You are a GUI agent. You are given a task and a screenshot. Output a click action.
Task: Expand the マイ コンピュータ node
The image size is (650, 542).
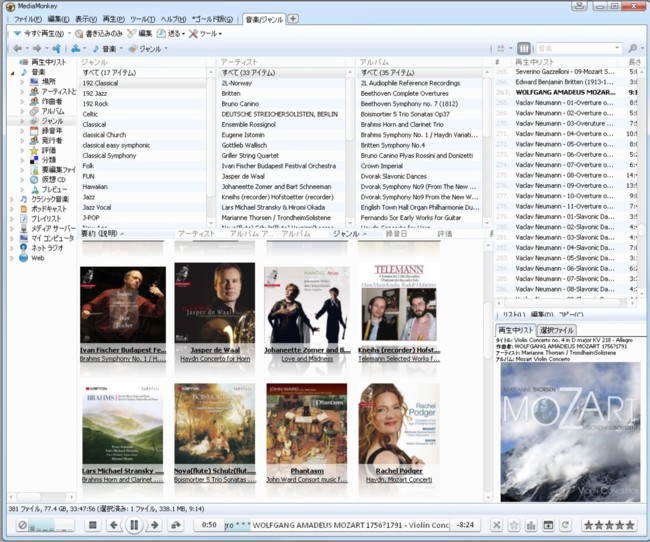click(12, 238)
